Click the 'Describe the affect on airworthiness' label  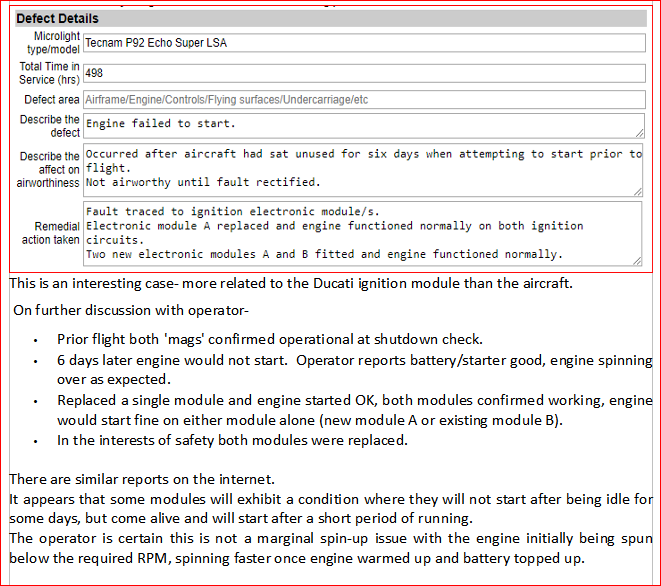point(48,169)
